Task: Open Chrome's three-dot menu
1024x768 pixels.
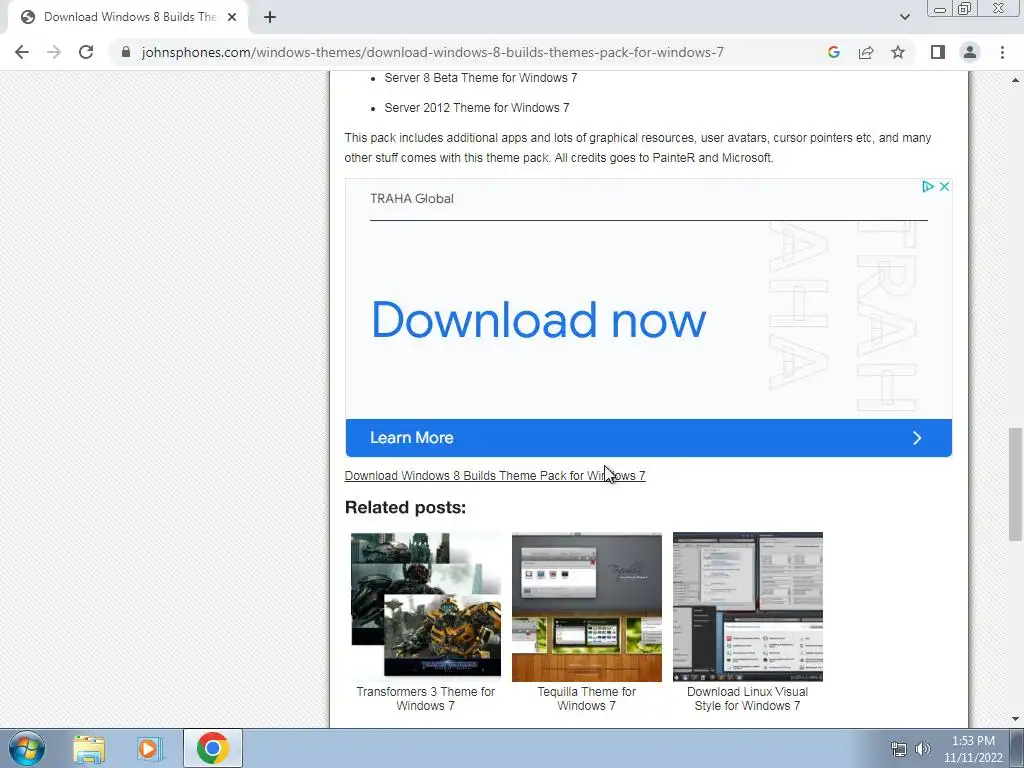Action: click(1002, 52)
